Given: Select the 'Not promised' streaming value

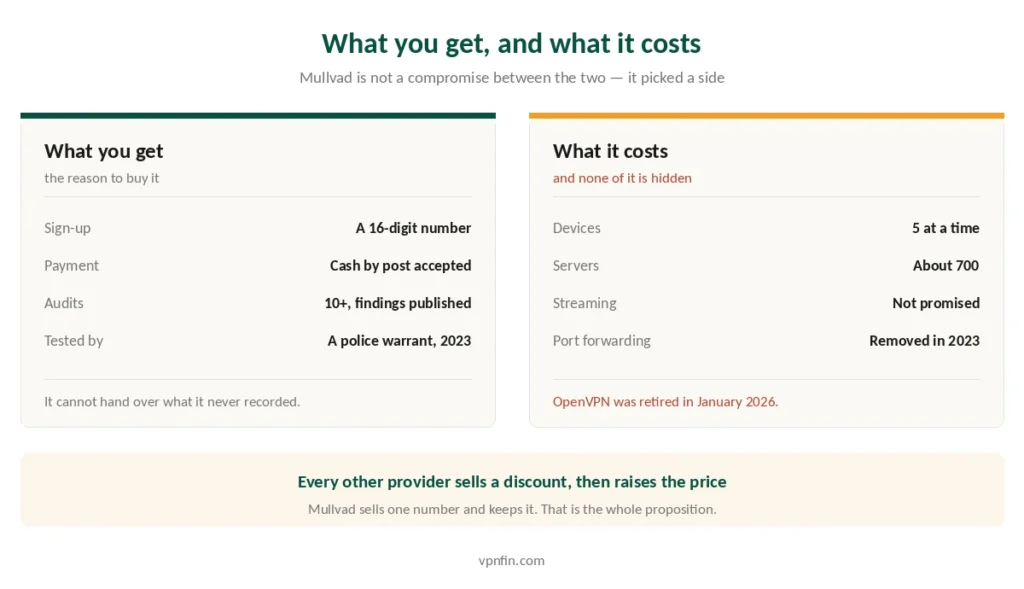Looking at the screenshot, I should pyautogui.click(x=936, y=303).
